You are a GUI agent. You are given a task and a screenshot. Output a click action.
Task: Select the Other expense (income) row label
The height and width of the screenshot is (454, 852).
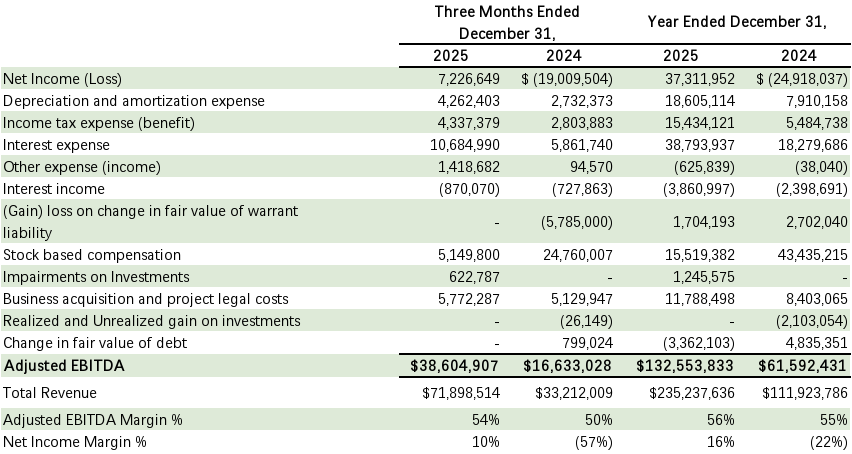click(x=81, y=166)
